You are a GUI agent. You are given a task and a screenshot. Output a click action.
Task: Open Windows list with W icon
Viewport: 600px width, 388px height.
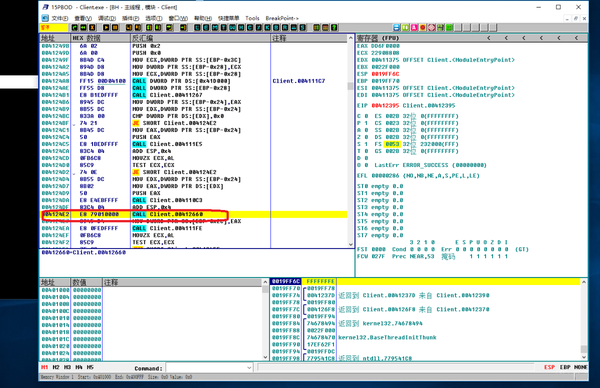tap(232, 28)
